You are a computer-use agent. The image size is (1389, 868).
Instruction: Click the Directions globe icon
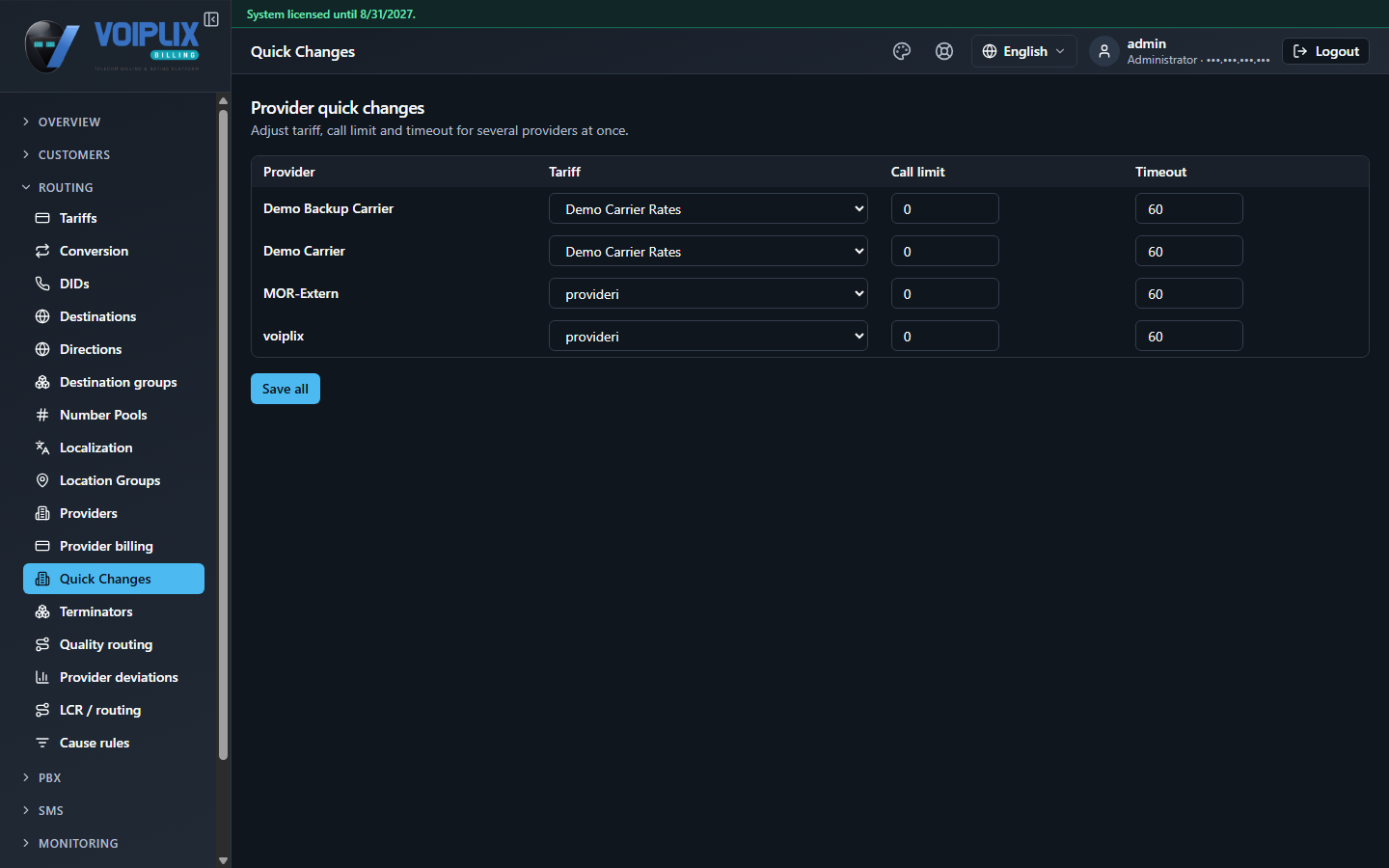(42, 349)
